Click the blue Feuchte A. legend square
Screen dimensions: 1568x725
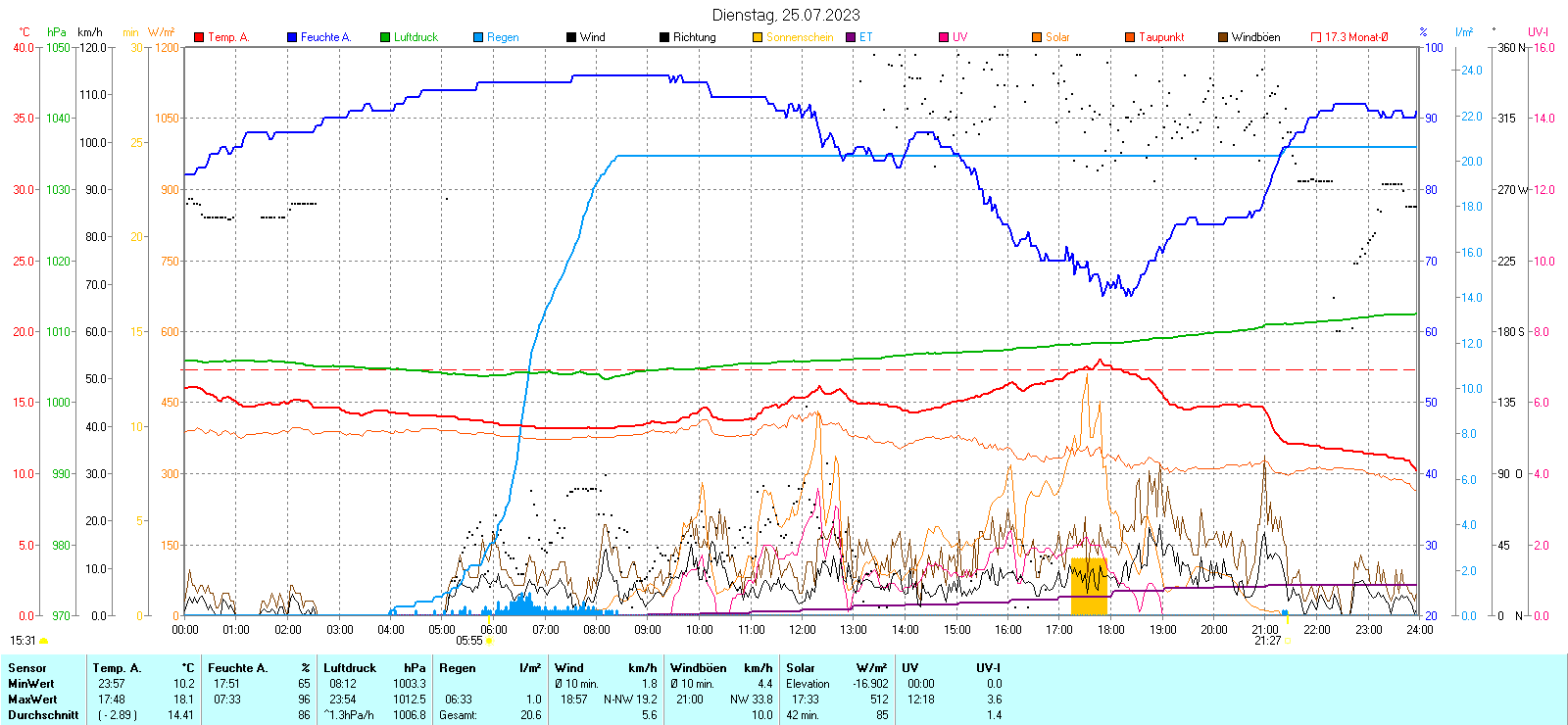(x=292, y=37)
